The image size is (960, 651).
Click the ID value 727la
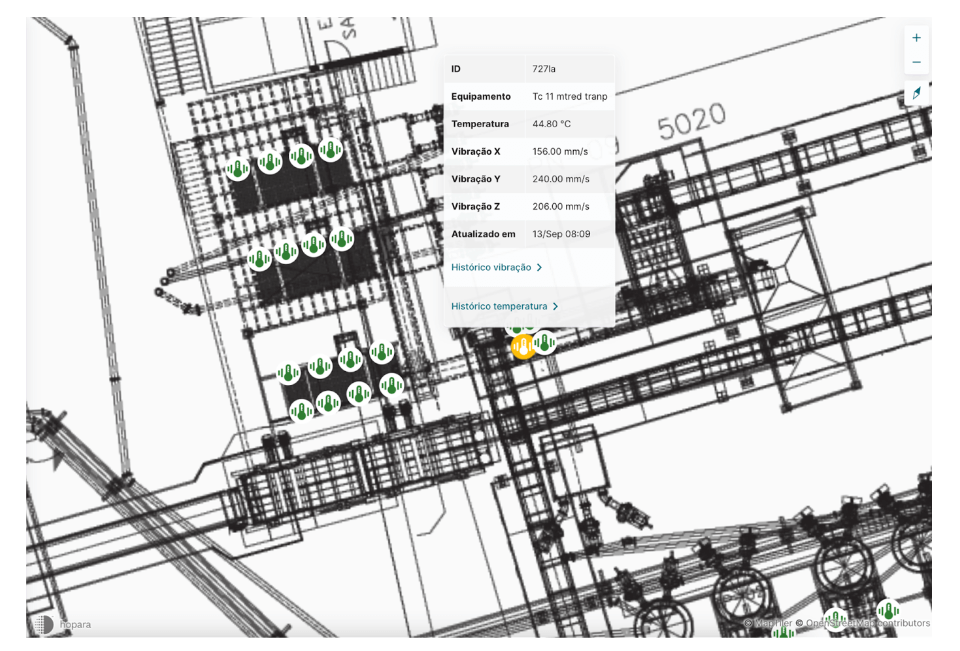pos(544,69)
